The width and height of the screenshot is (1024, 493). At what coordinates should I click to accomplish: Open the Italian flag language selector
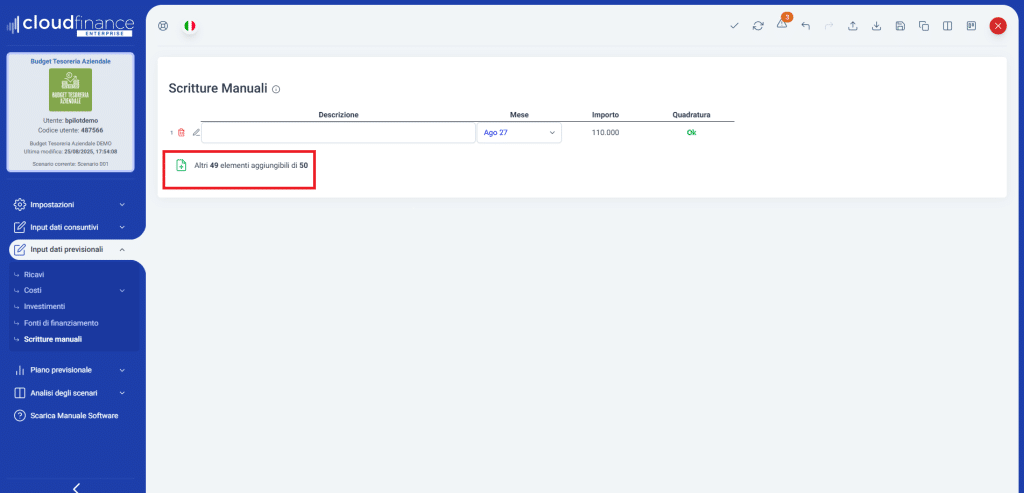click(190, 26)
